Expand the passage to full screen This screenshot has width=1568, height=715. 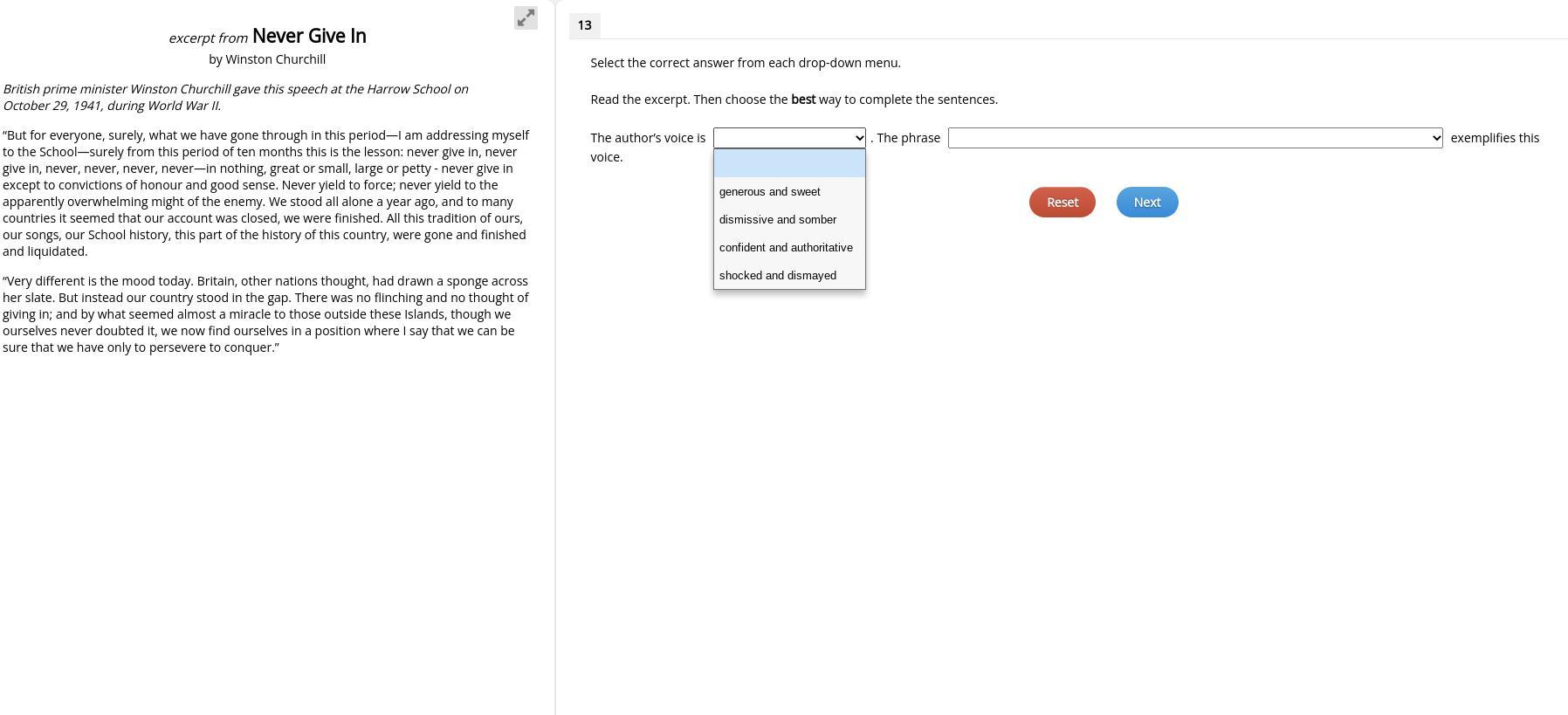526,17
